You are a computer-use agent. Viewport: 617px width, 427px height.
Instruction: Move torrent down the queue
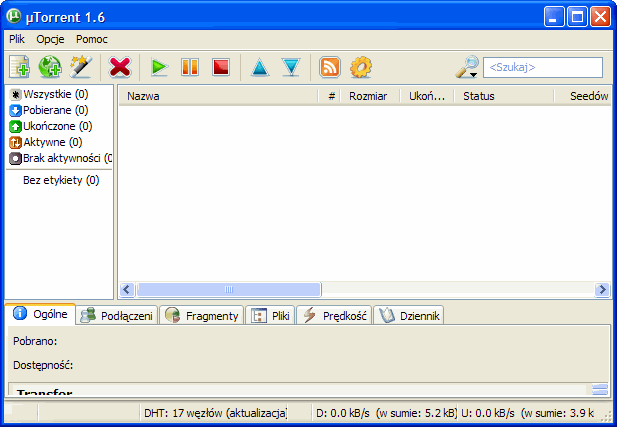(x=290, y=67)
